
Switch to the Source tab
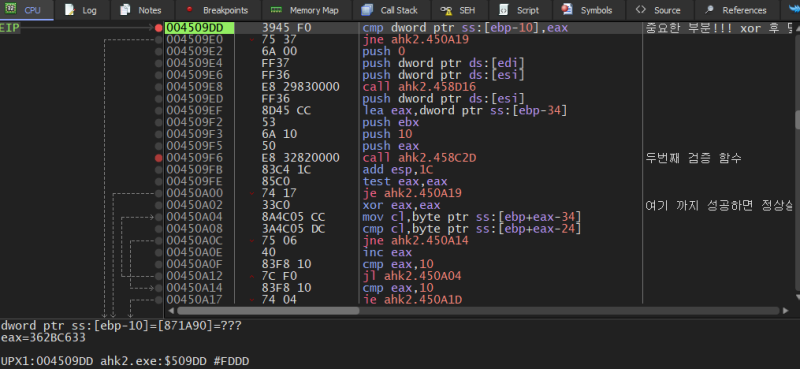pyautogui.click(x=659, y=10)
